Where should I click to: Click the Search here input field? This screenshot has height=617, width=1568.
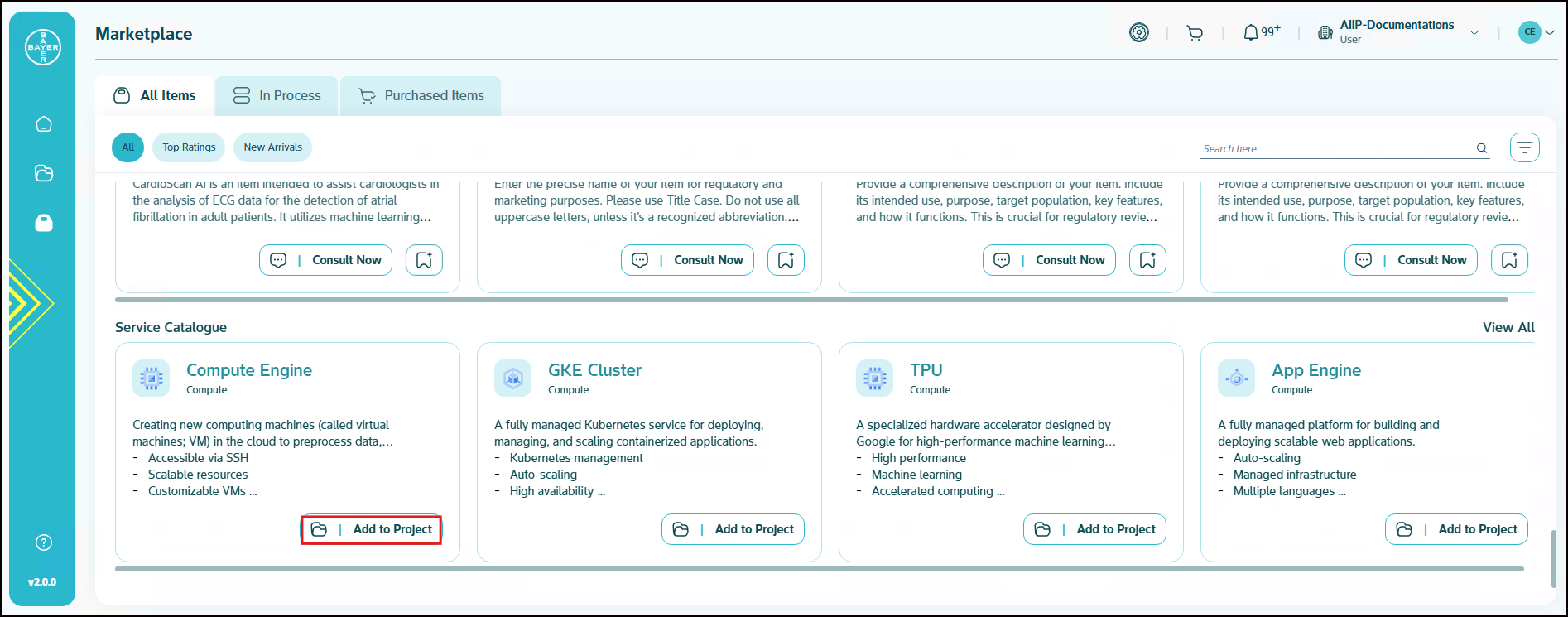pyautogui.click(x=1335, y=148)
